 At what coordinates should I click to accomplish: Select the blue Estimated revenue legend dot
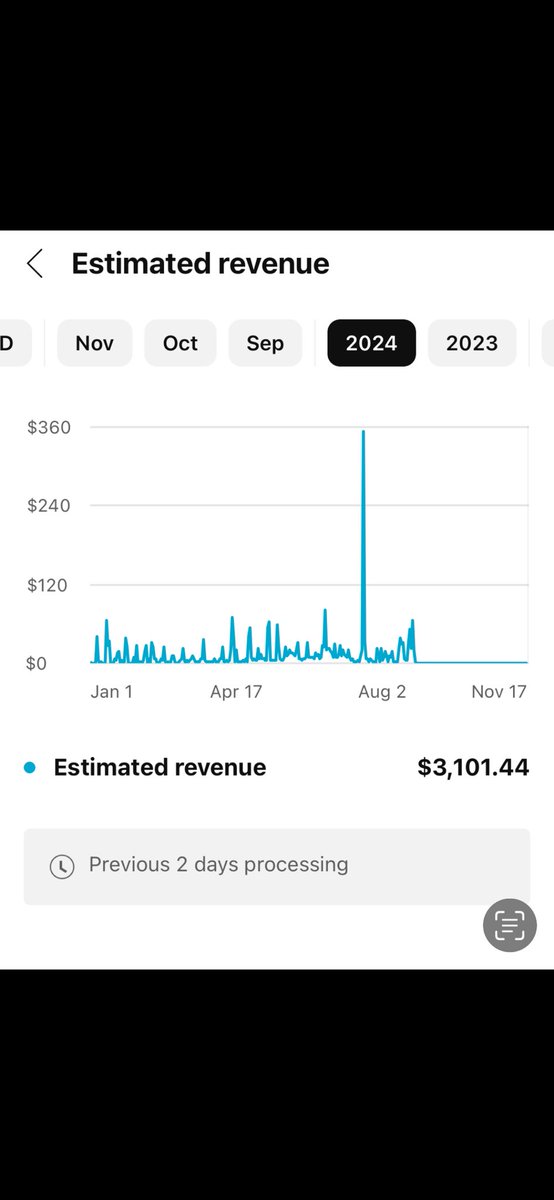30,767
